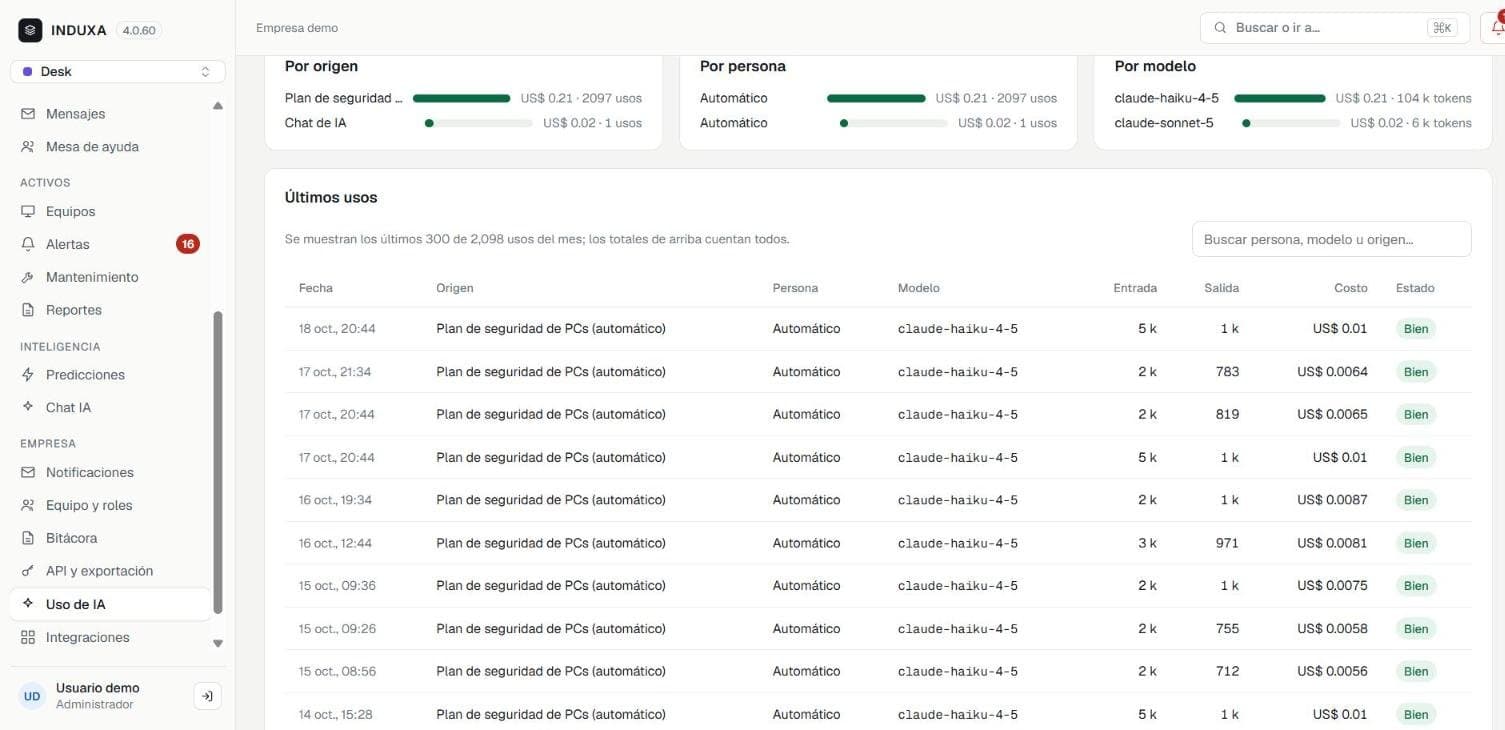Click the Equipo y roles icon
The image size is (1505, 730).
(x=28, y=506)
